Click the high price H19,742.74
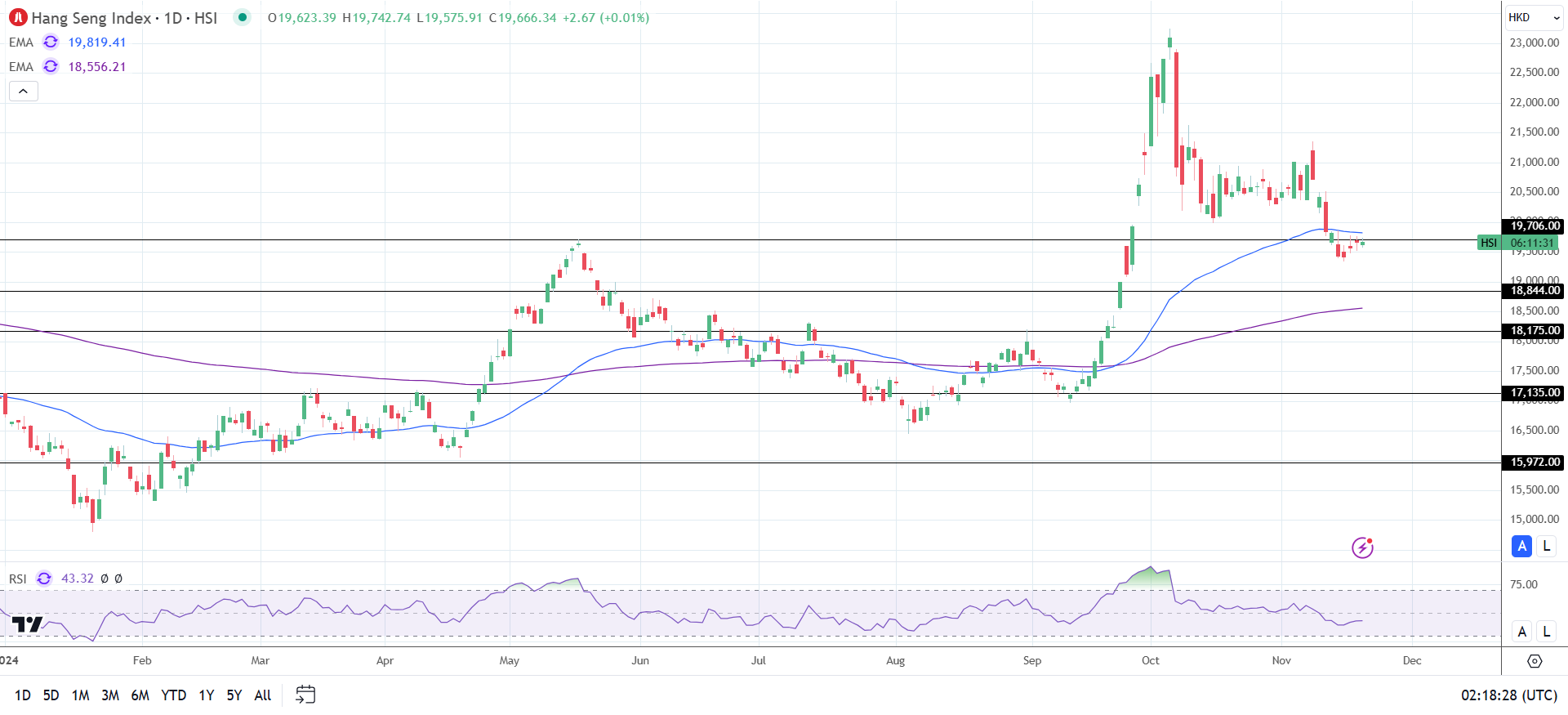This screenshot has height=715, width=1568. (376, 17)
